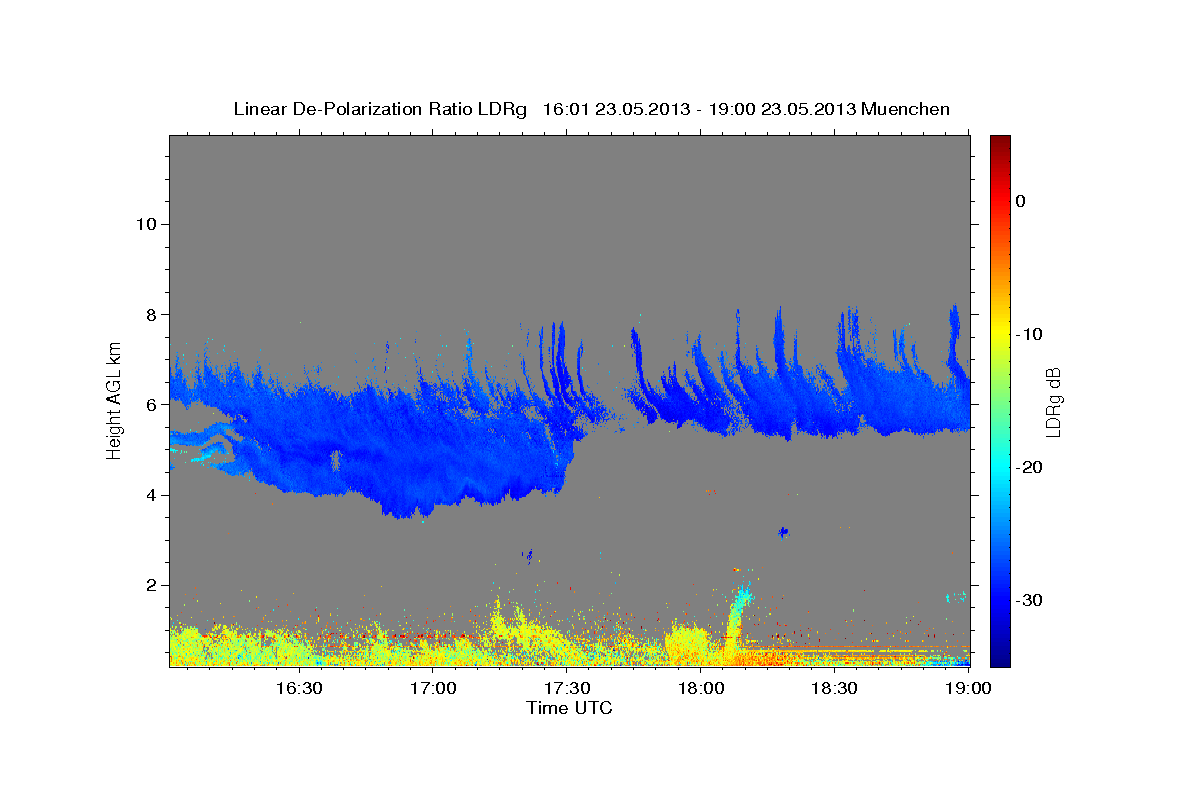1200x800 pixels.
Task: Click the height tick label 4
Action: [151, 495]
